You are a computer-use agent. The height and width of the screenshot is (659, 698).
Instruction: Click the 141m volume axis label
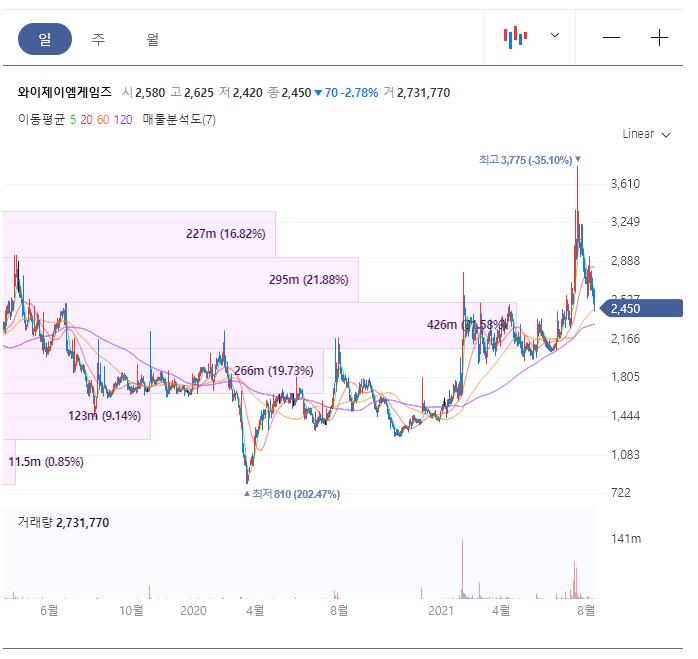(626, 539)
